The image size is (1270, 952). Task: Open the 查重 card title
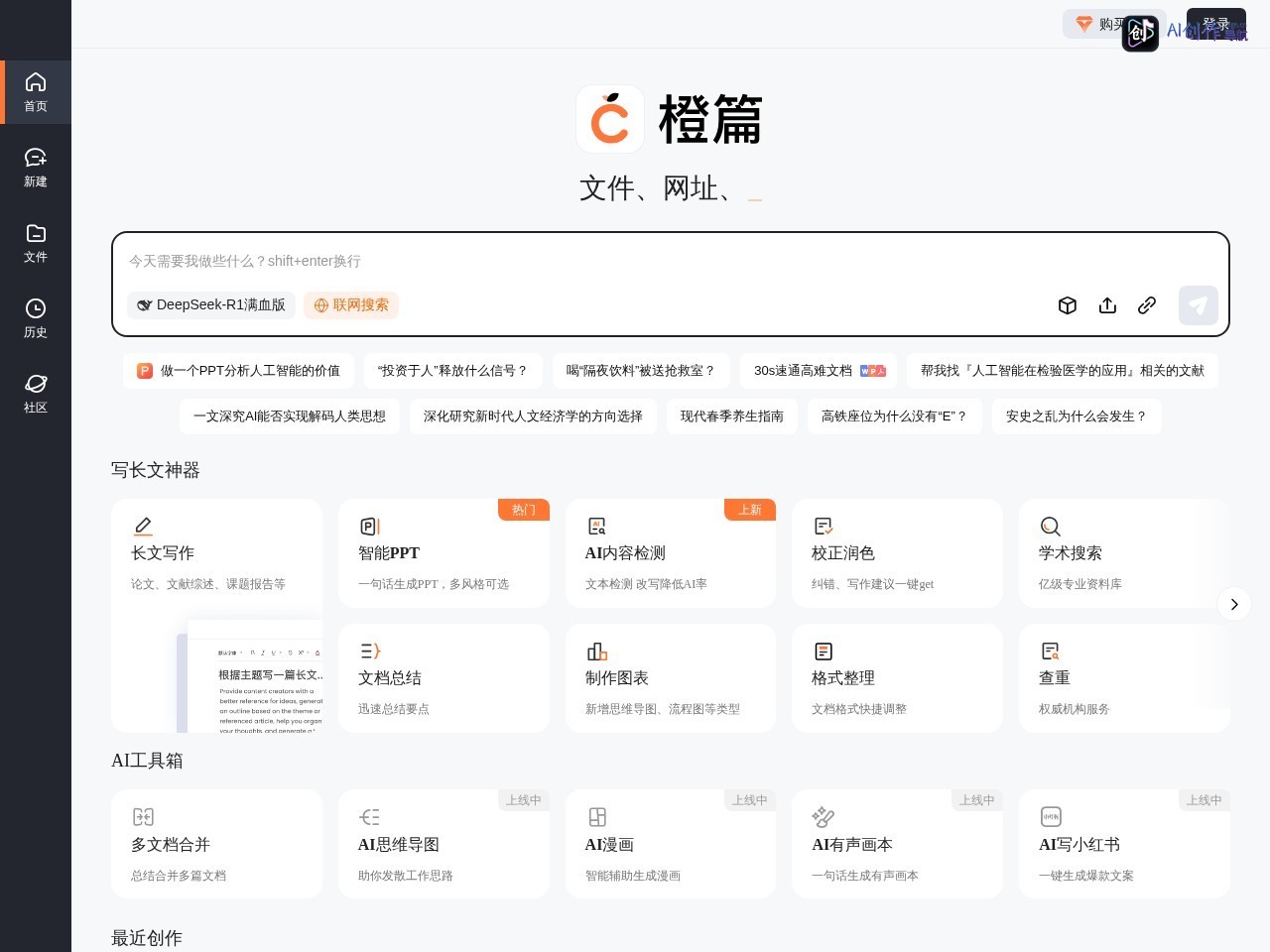1055,678
